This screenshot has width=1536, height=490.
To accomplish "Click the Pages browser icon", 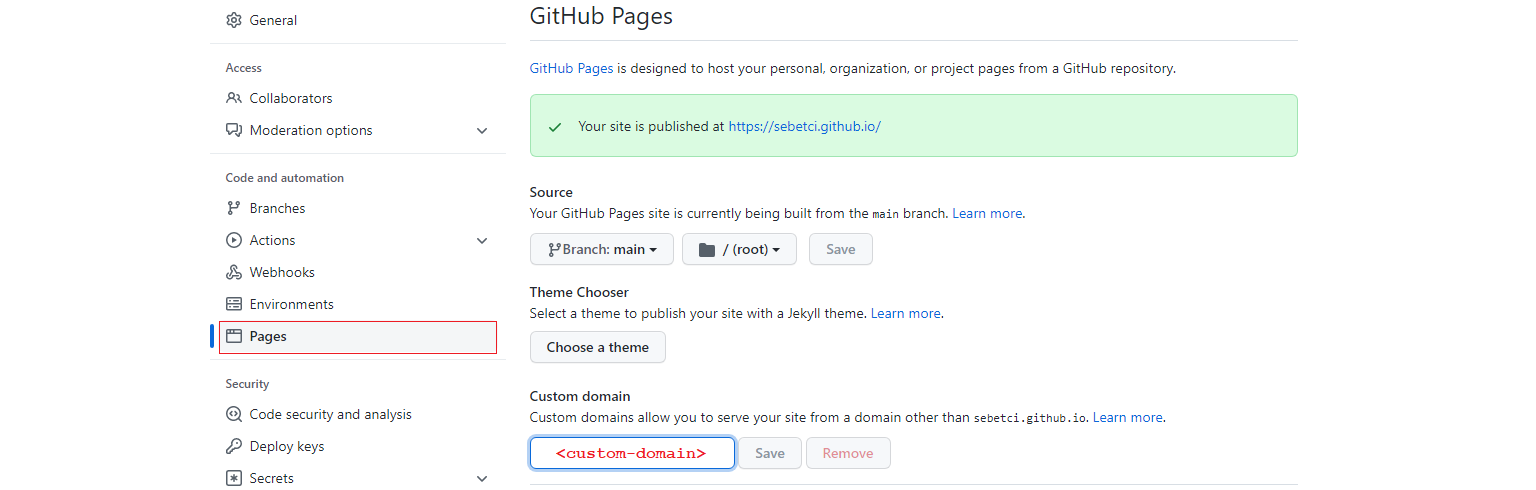I will click(x=234, y=336).
